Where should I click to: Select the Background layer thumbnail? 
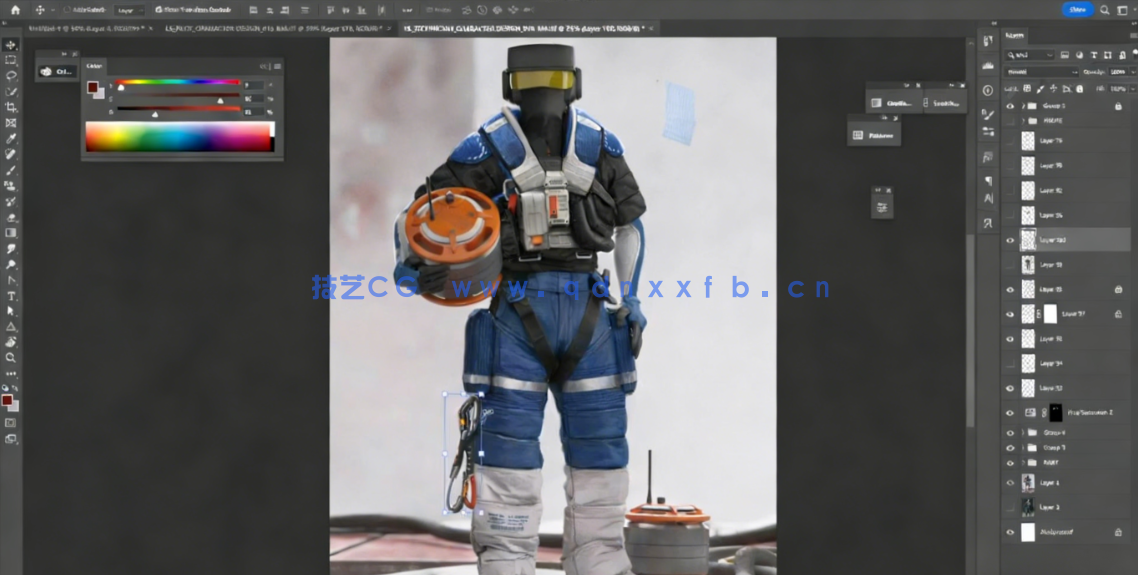click(x=1027, y=533)
